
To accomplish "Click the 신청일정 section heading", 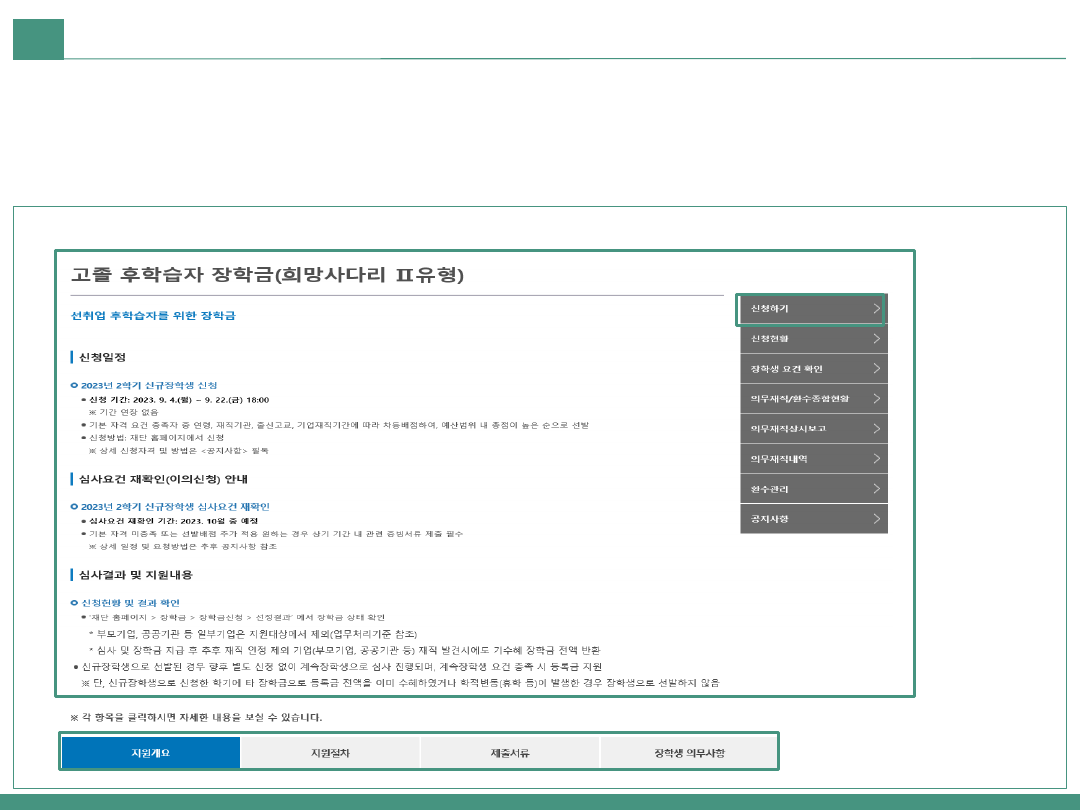I will click(102, 357).
